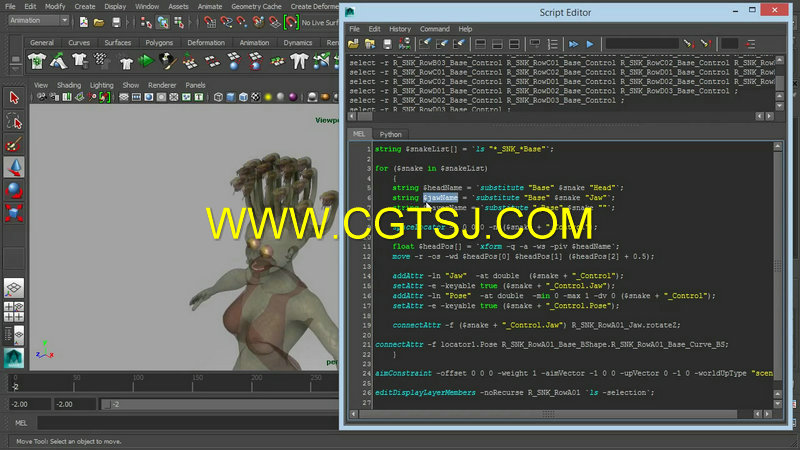Viewport: 800px width, 450px height.
Task: Click history pane horizontal scrollbar thumb
Action: pos(364,116)
